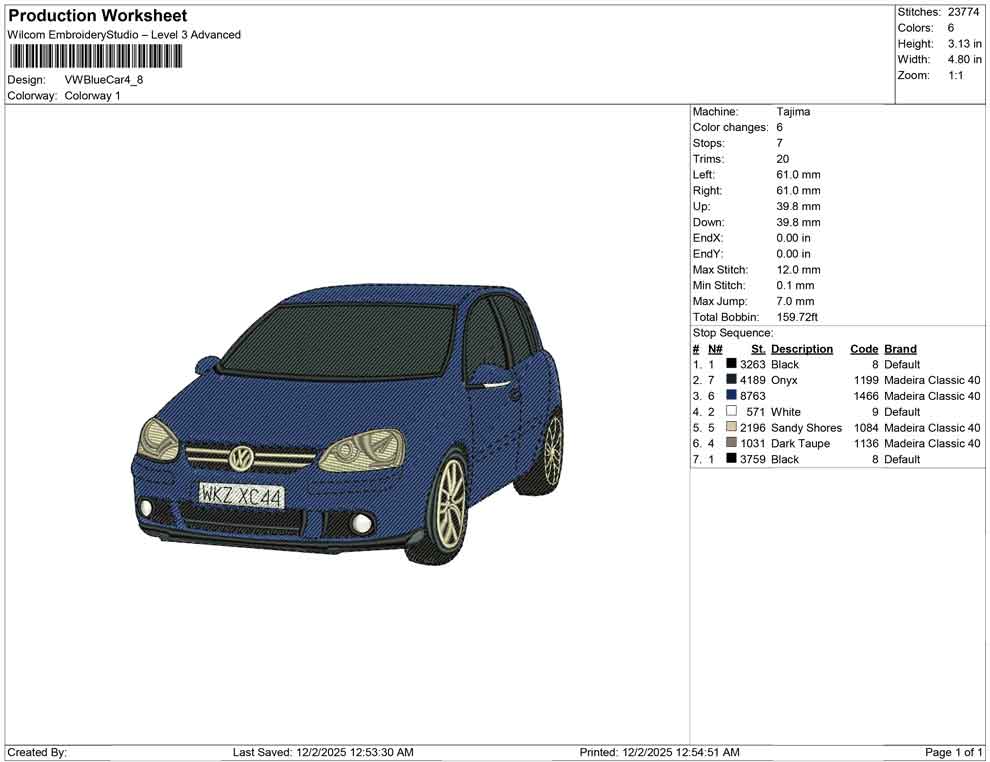Image resolution: width=990 pixels, height=762 pixels.
Task: Click the license plate 'WKZ XC44' on car
Action: 241,496
